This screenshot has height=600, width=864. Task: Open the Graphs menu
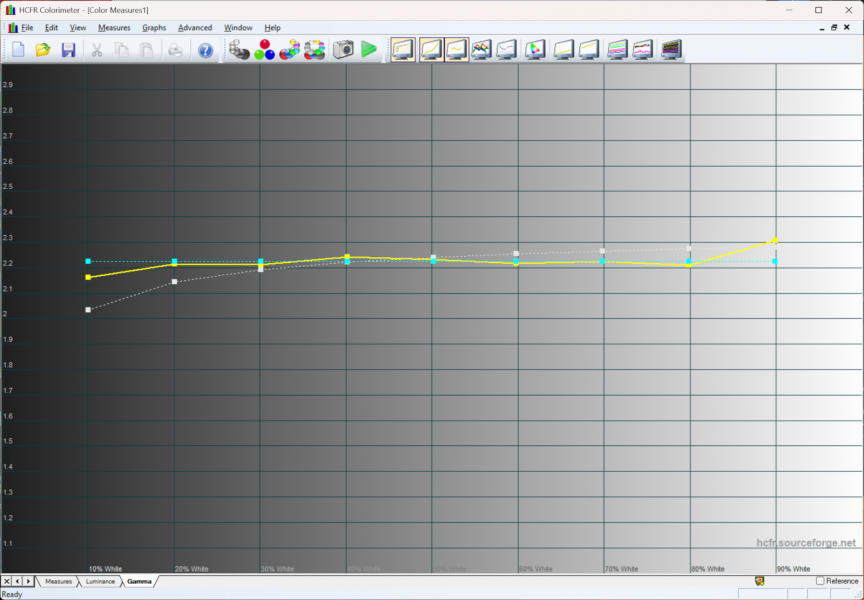pos(154,28)
